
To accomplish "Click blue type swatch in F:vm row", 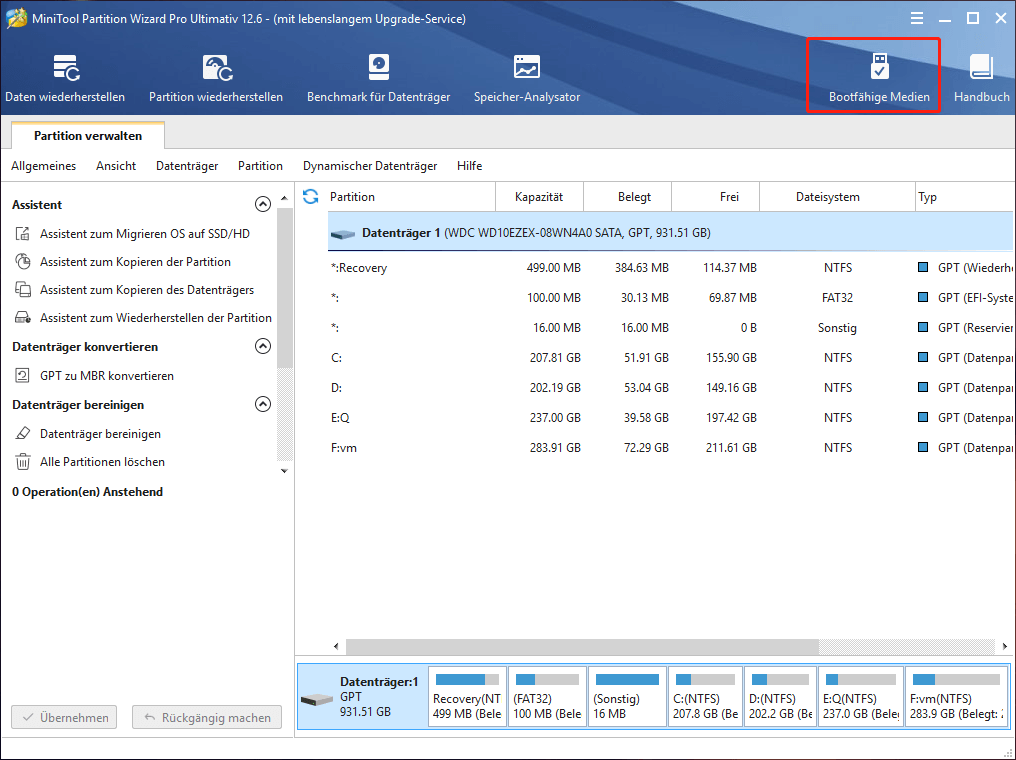I will point(923,447).
